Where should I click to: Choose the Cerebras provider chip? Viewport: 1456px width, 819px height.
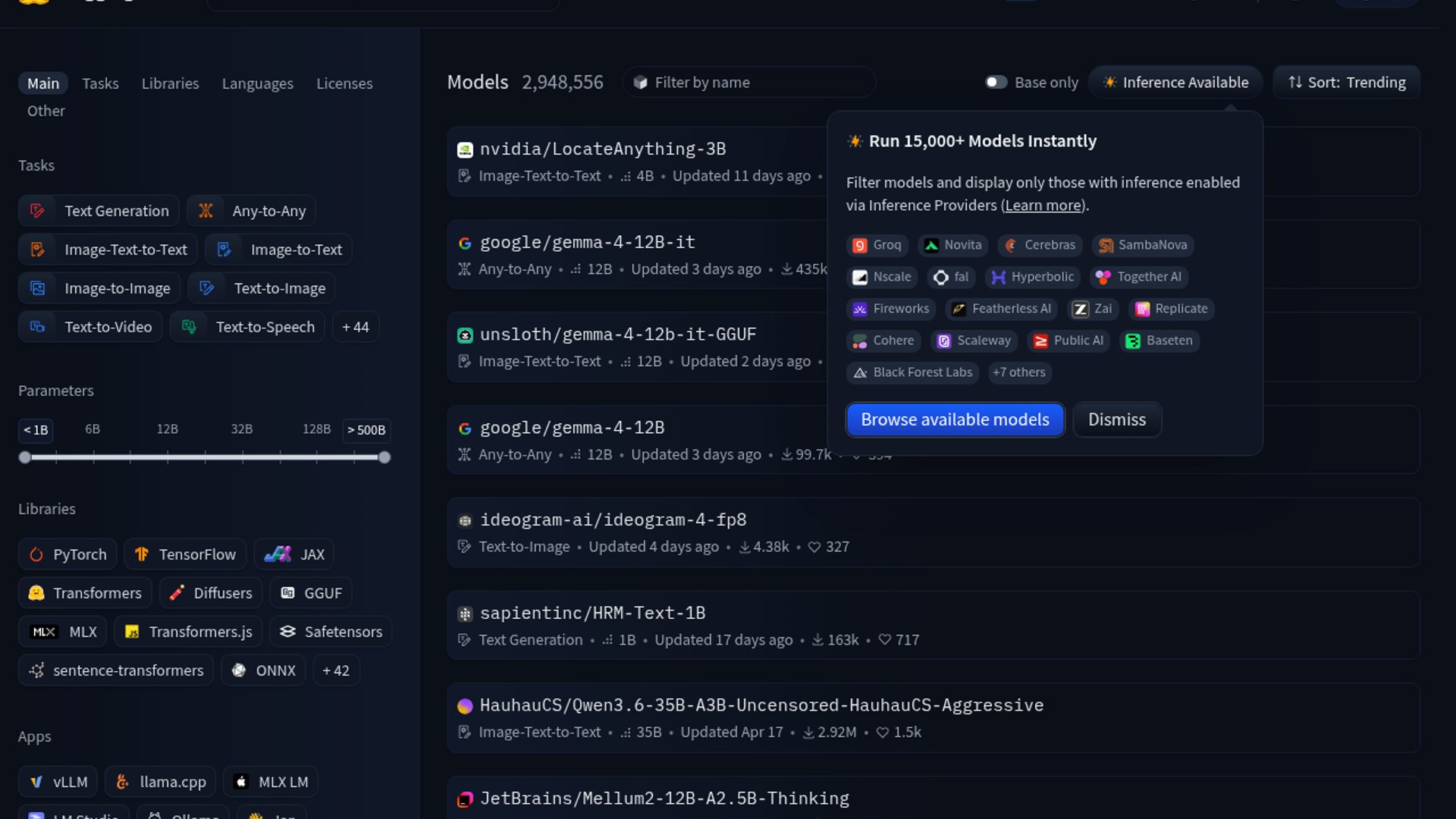[1040, 245]
